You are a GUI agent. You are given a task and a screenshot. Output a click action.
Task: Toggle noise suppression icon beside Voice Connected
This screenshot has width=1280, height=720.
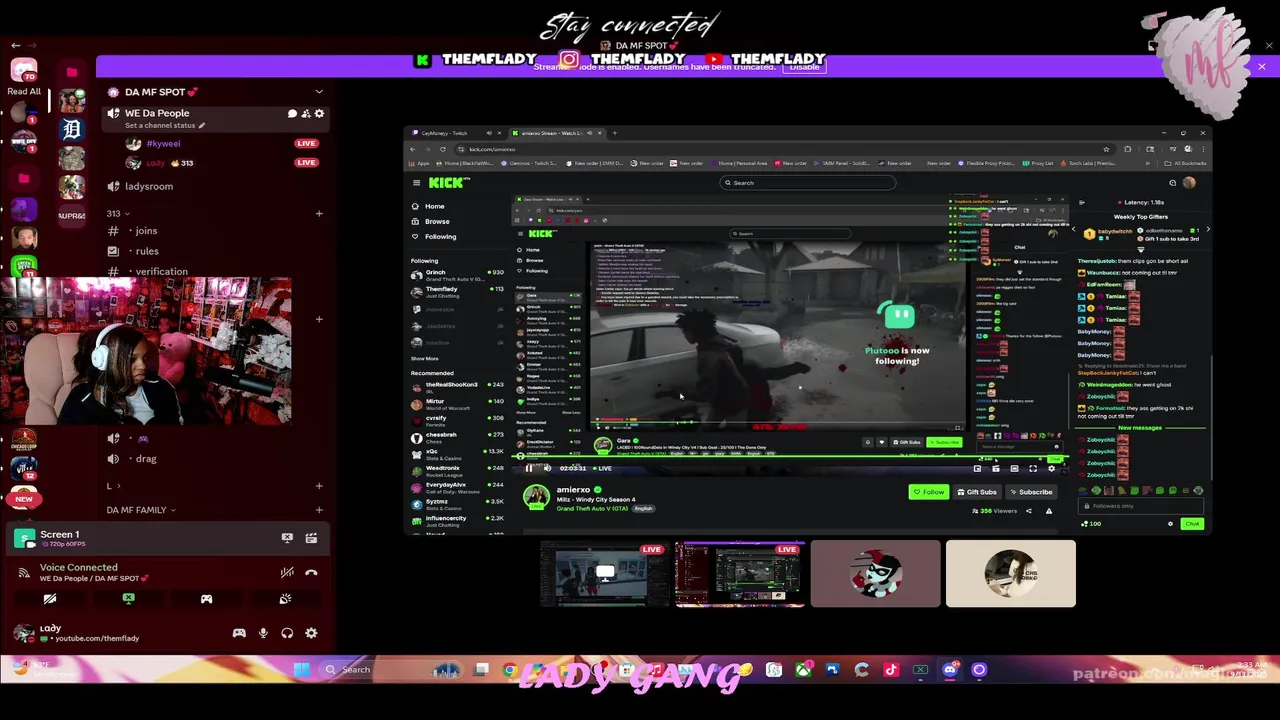(x=287, y=573)
